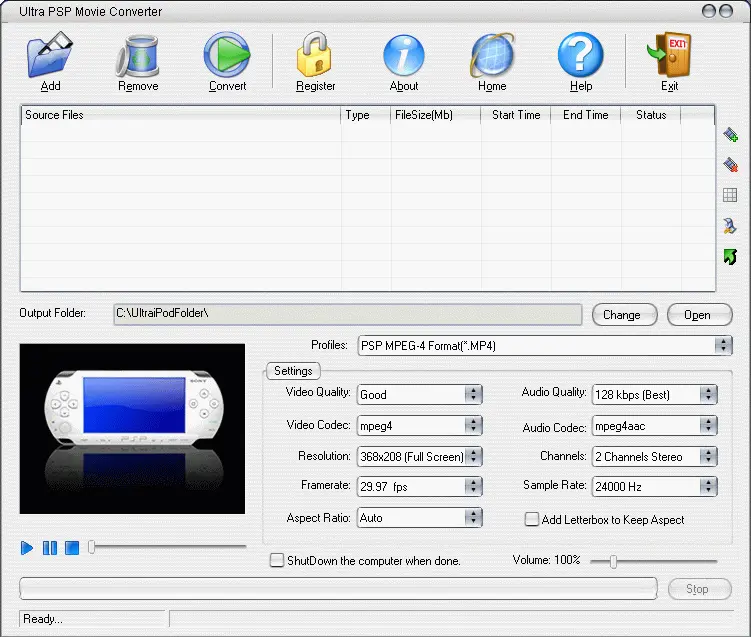Image resolution: width=751 pixels, height=637 pixels.
Task: Click the Add files toolbar icon
Action: click(x=50, y=55)
